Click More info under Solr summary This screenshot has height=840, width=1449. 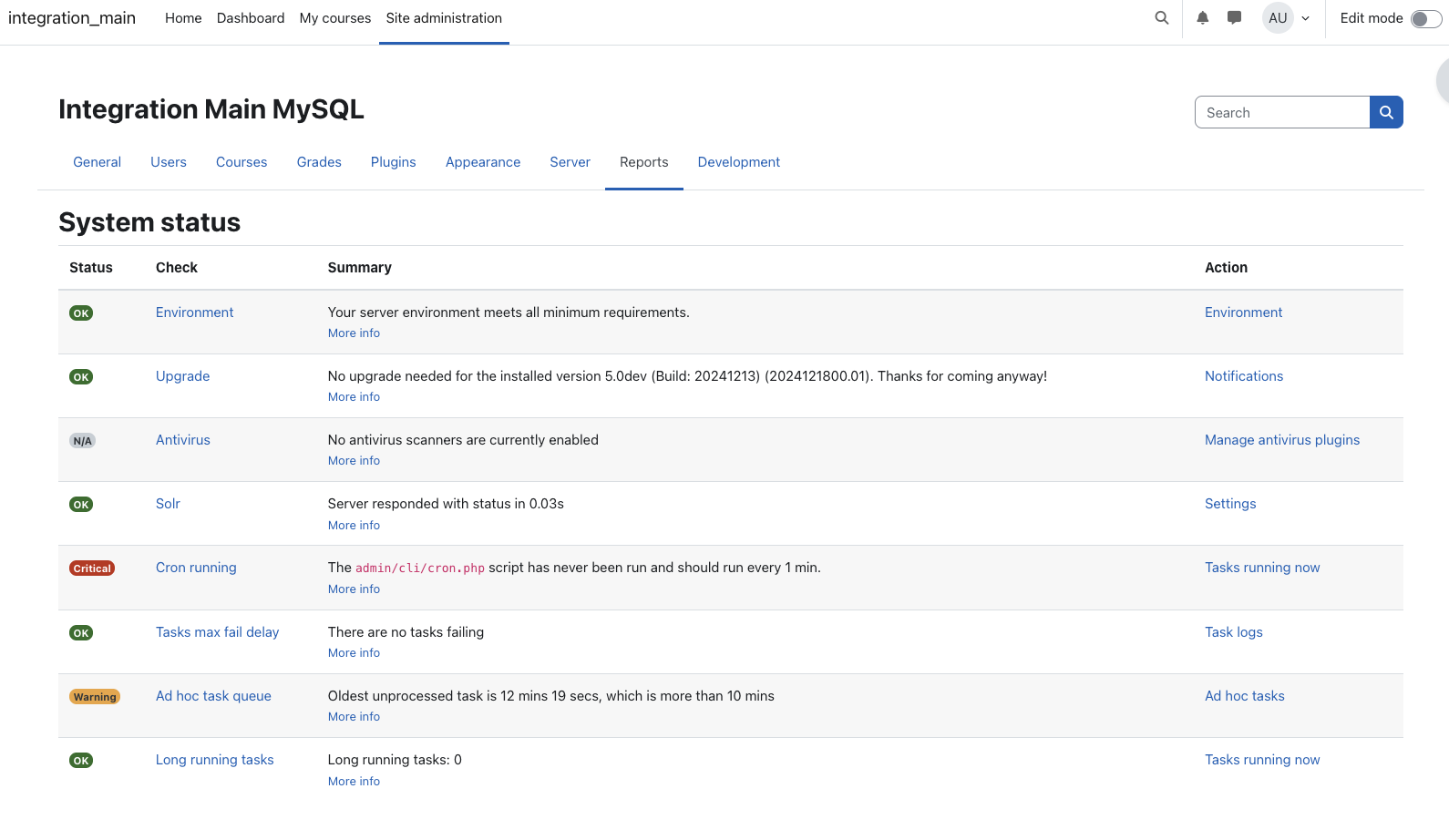[354, 526]
